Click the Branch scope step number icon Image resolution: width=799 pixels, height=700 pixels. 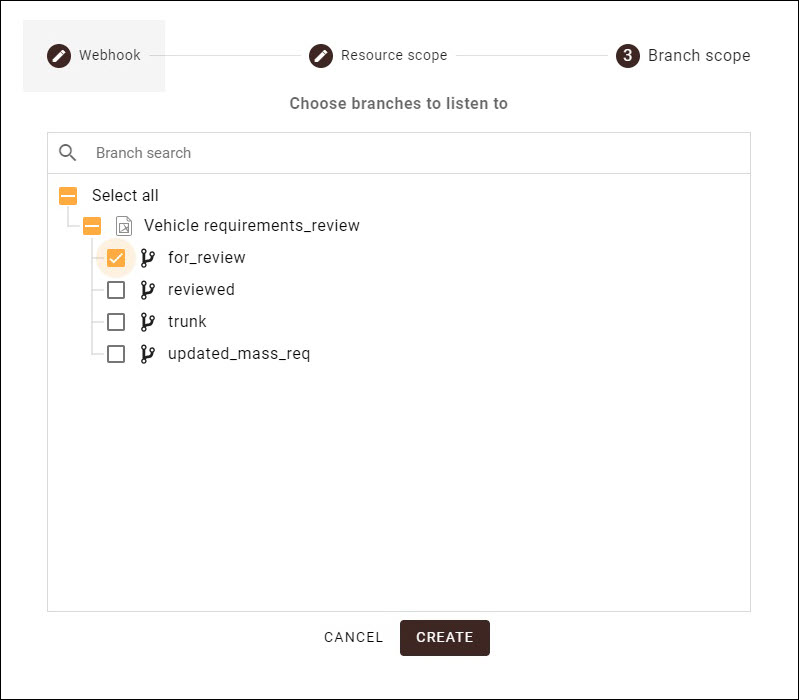(x=627, y=56)
